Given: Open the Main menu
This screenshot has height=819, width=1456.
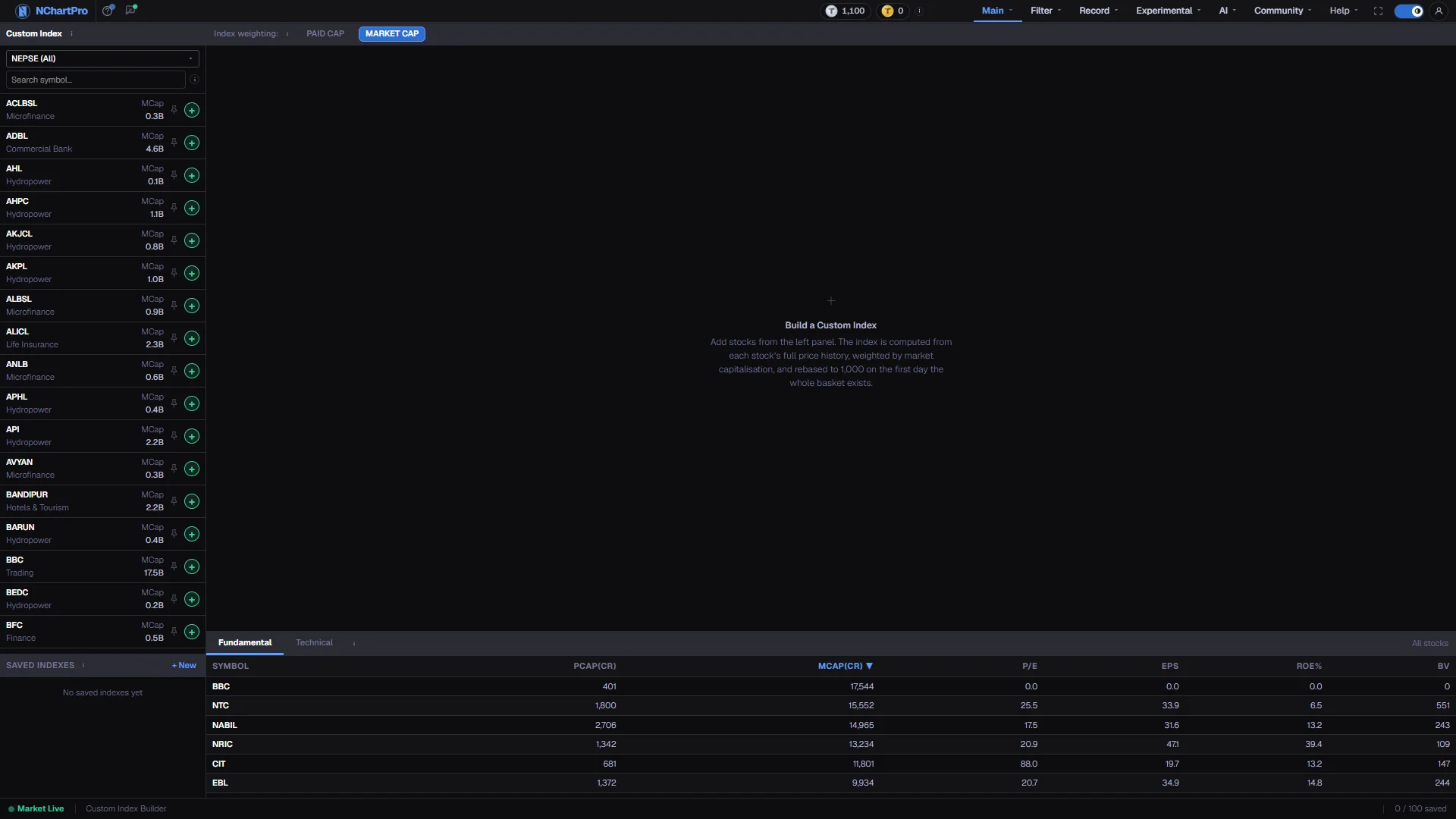Looking at the screenshot, I should pyautogui.click(x=997, y=11).
